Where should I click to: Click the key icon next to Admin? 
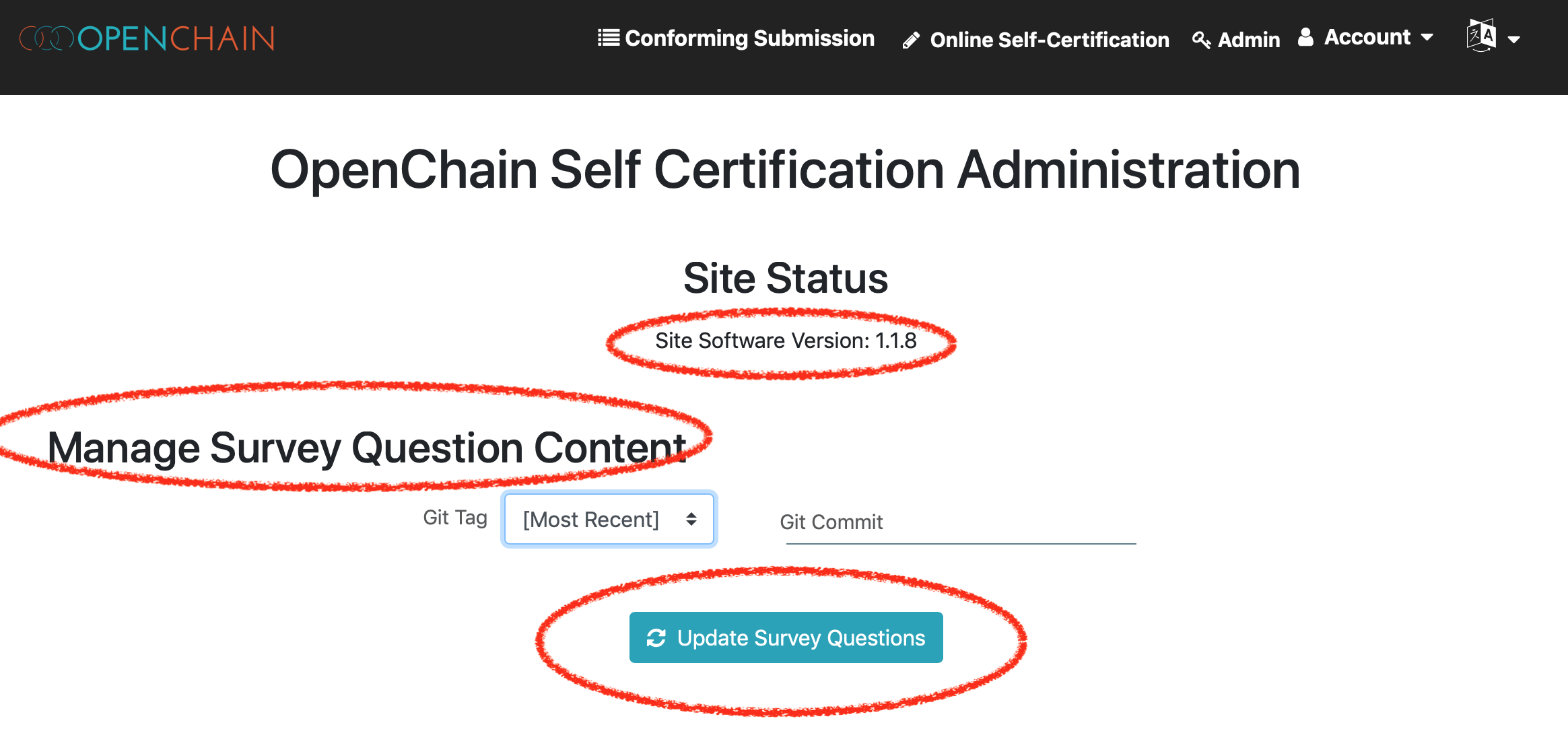pos(1201,40)
